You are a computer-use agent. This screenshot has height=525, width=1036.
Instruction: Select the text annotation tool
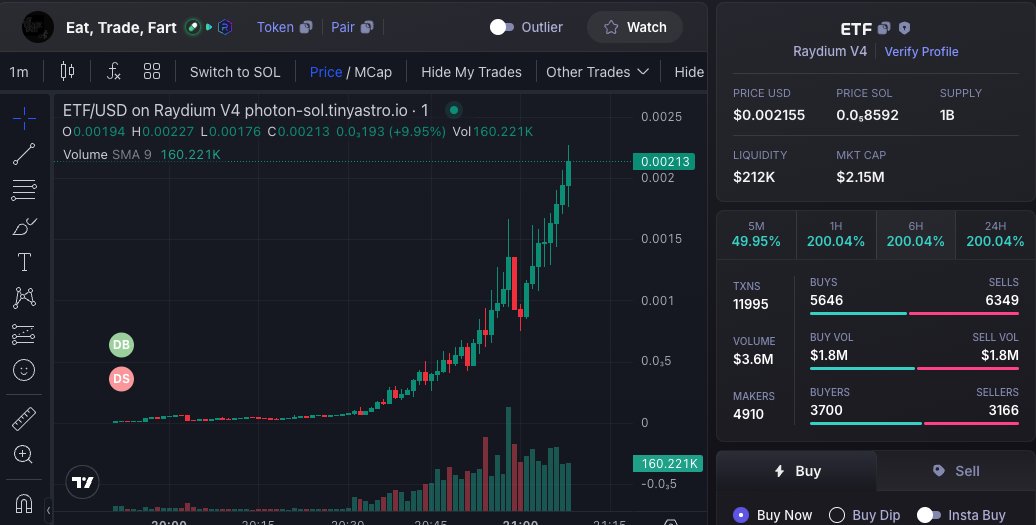click(x=24, y=262)
